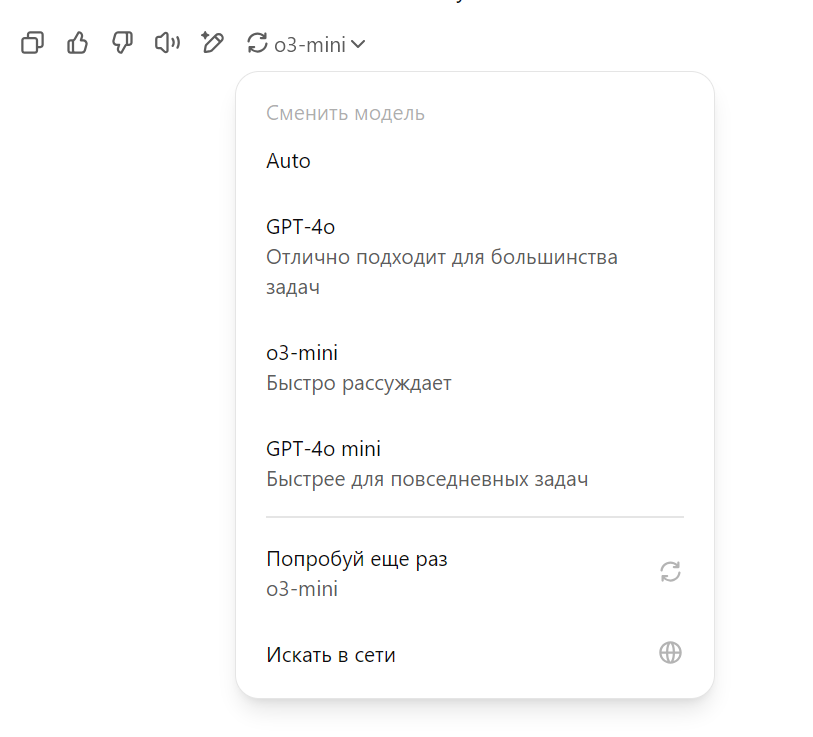The height and width of the screenshot is (737, 813).
Task: Click the globe icon next to Искать в сети
Action: (x=670, y=653)
